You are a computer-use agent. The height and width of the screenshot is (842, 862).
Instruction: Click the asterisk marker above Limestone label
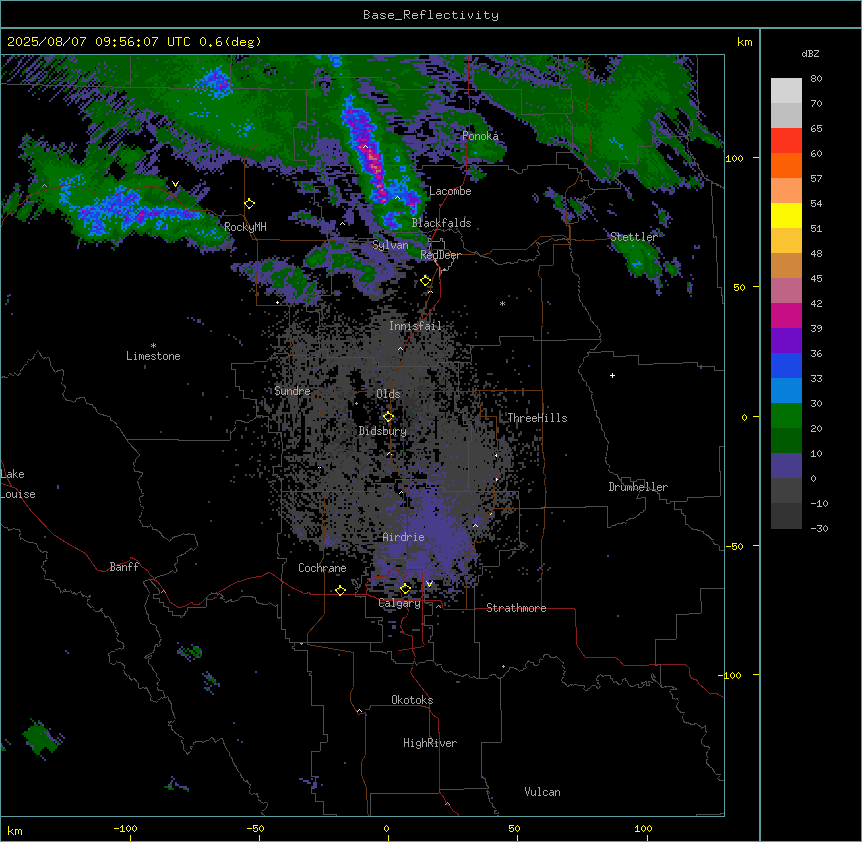point(153,346)
